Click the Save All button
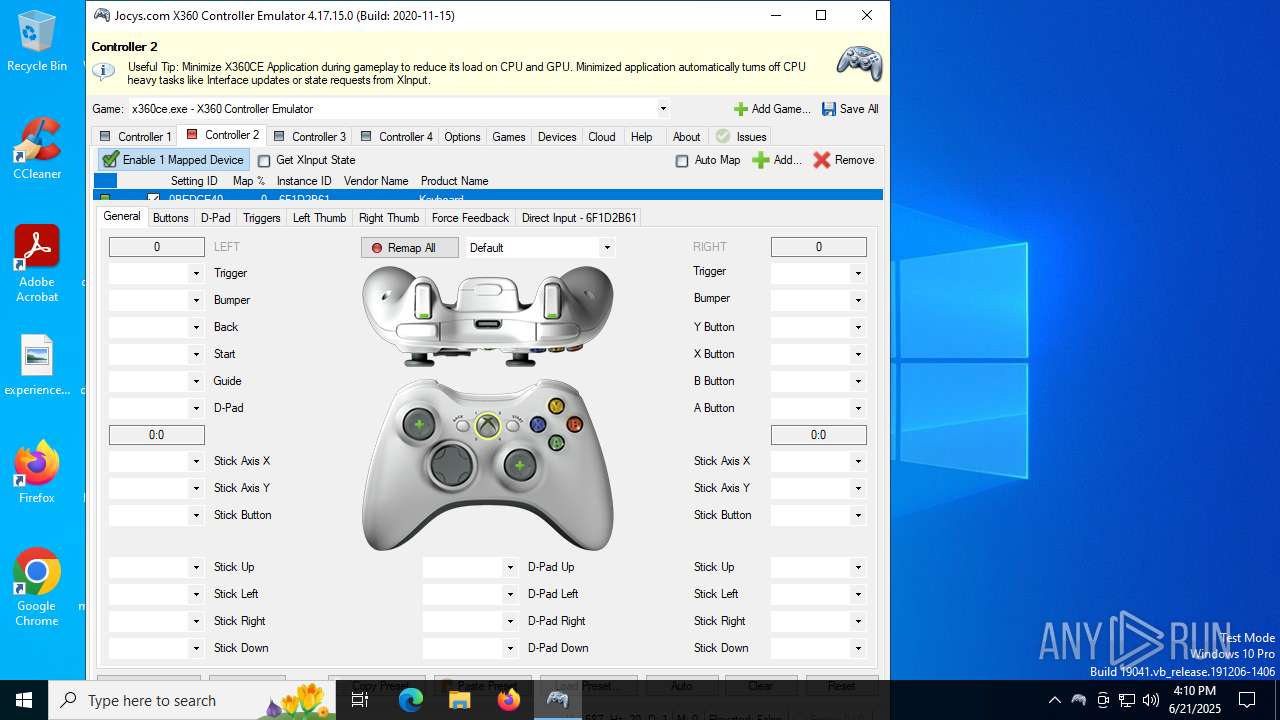This screenshot has width=1280, height=720. point(850,109)
